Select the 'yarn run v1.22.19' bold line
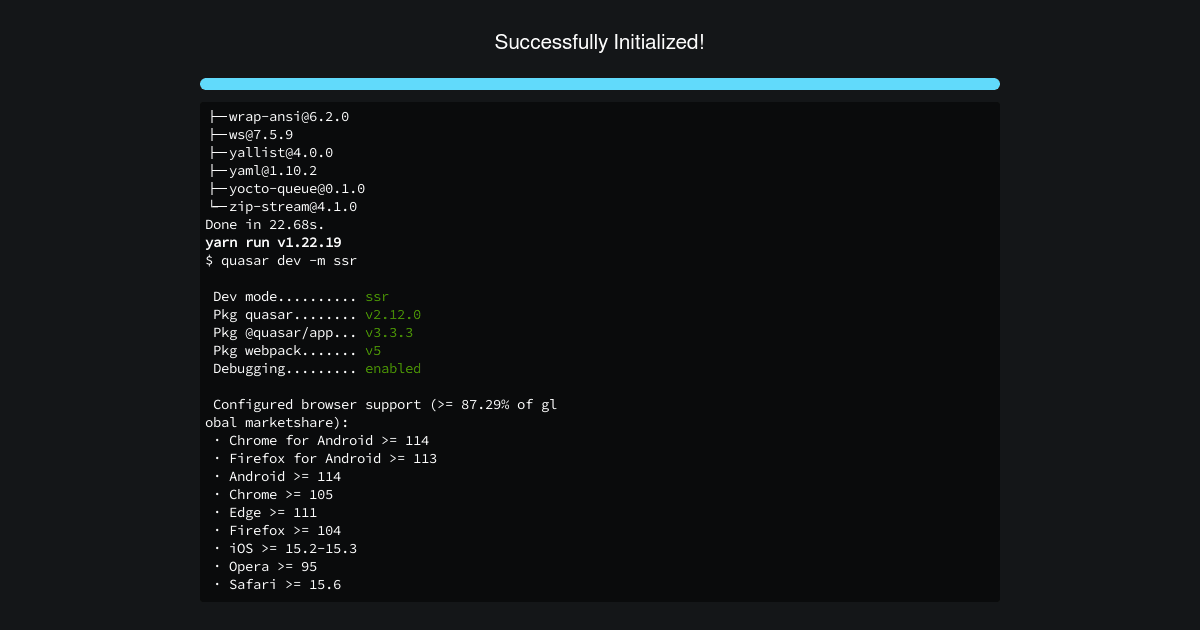 pyautogui.click(x=271, y=242)
